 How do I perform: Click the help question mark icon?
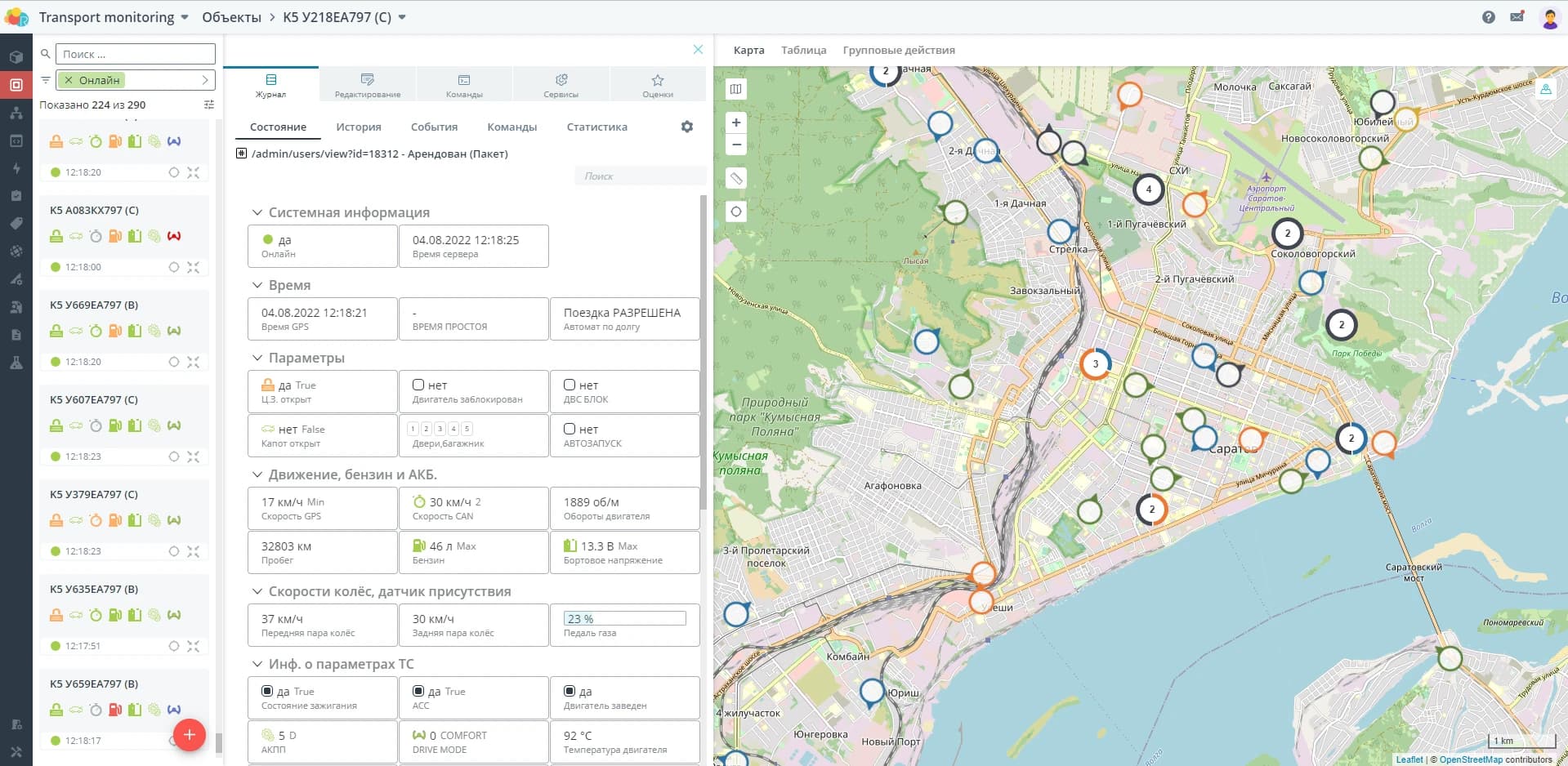pos(1489,17)
